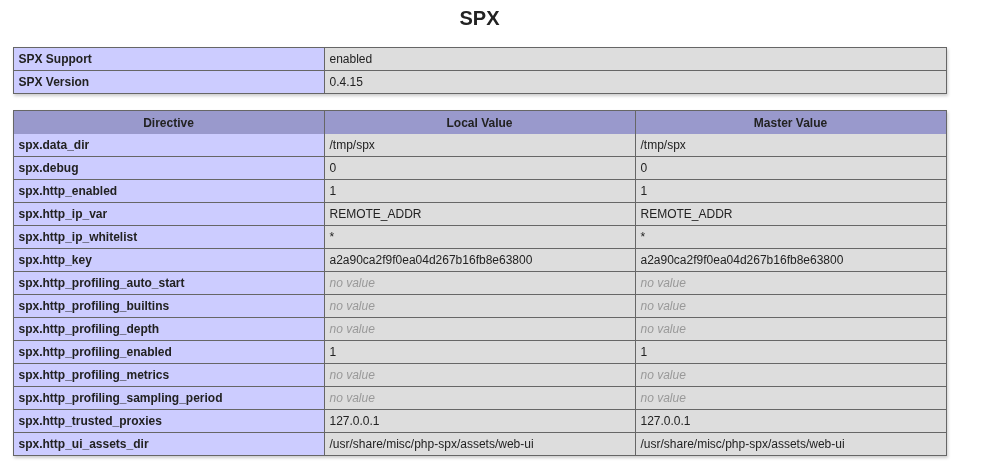
Task: Click the spx.http_enabled directive name
Action: click(x=68, y=191)
